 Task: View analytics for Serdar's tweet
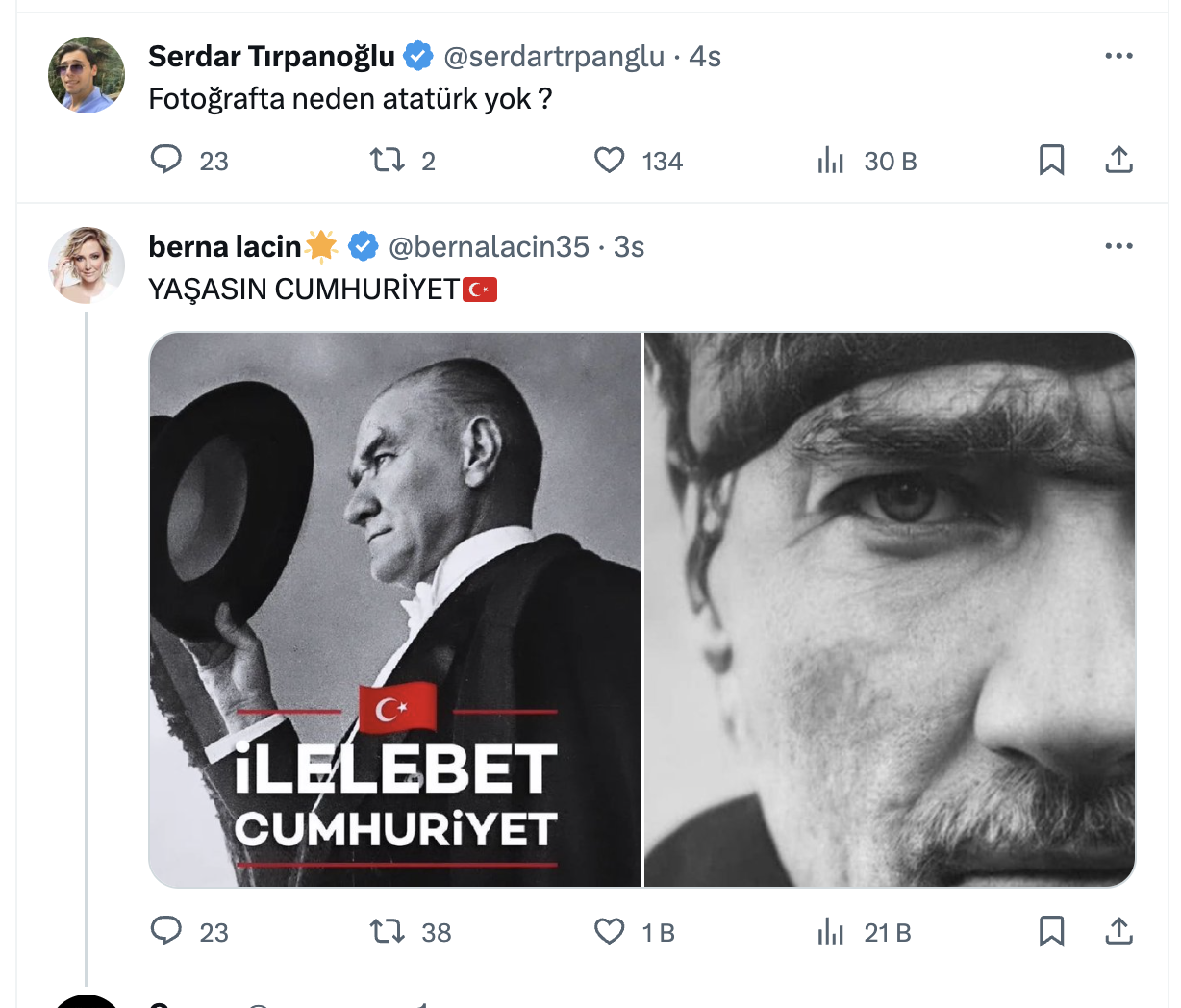pyautogui.click(x=830, y=161)
